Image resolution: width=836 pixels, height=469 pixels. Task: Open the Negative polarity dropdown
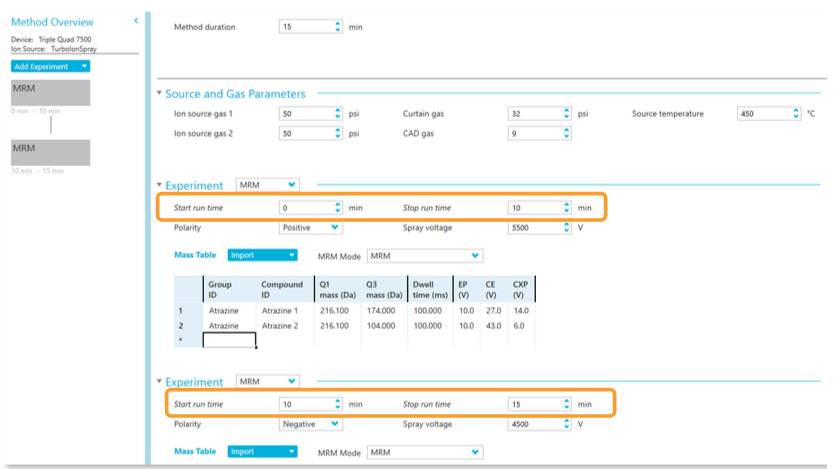click(x=310, y=423)
